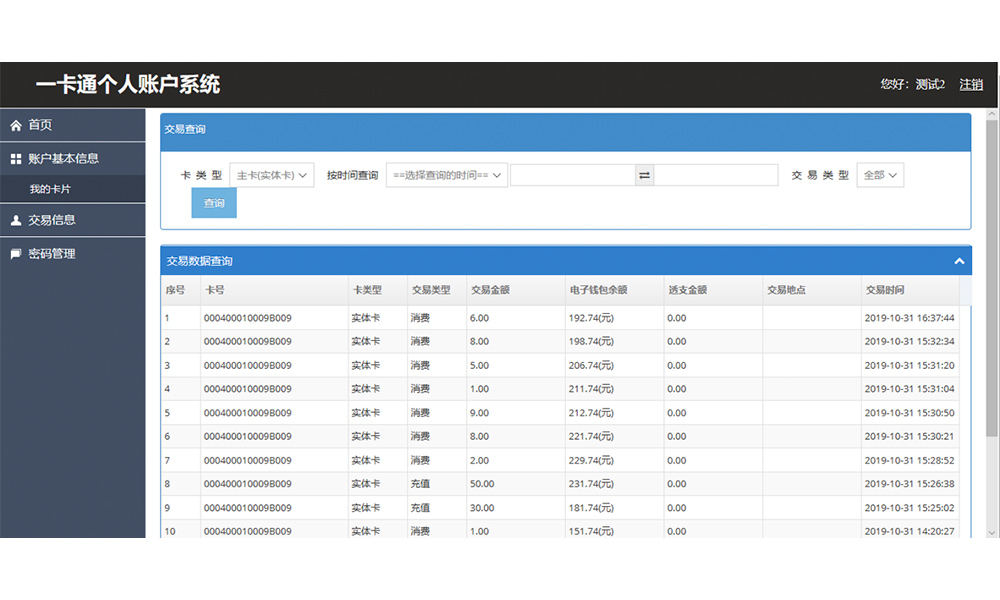The height and width of the screenshot is (600, 1000).
Task: Click the scroll down arrow at bottom right
Action: (992, 531)
